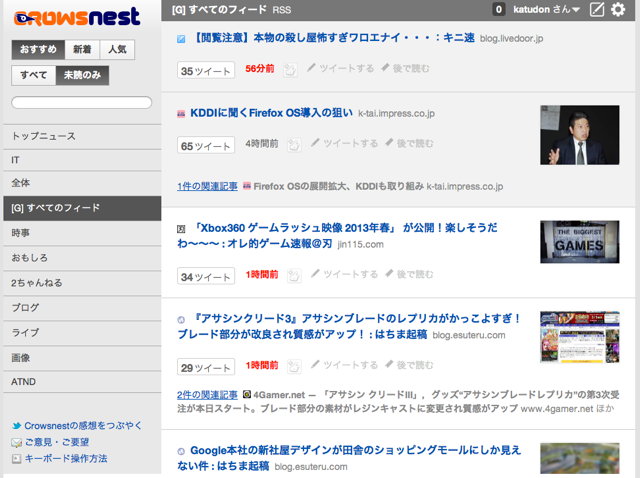
Task: Click ツイートする on the KDDI article
Action: point(344,143)
